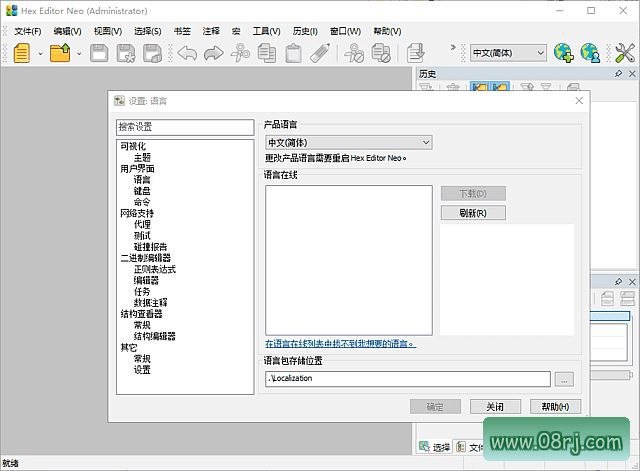This screenshot has width=640, height=471.
Task: Select 语言 in settings tree
Action: tap(142, 180)
